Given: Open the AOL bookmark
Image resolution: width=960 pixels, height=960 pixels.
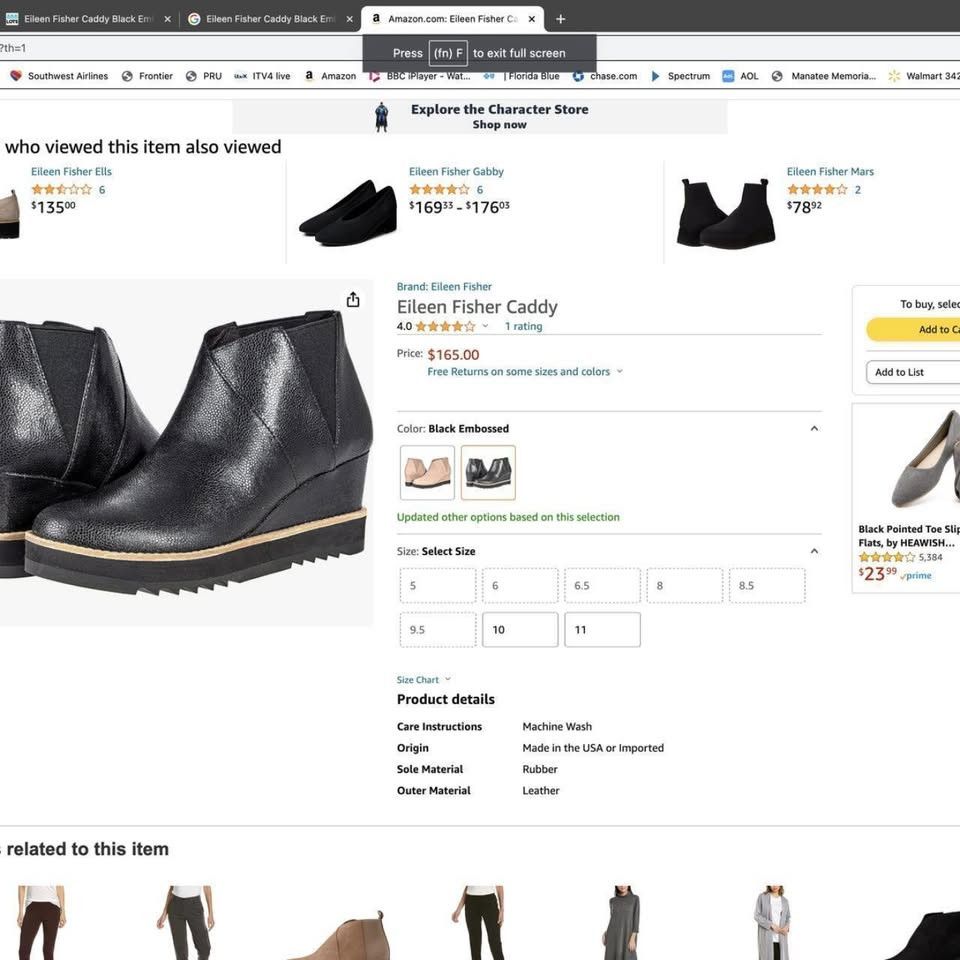Looking at the screenshot, I should coord(740,76).
